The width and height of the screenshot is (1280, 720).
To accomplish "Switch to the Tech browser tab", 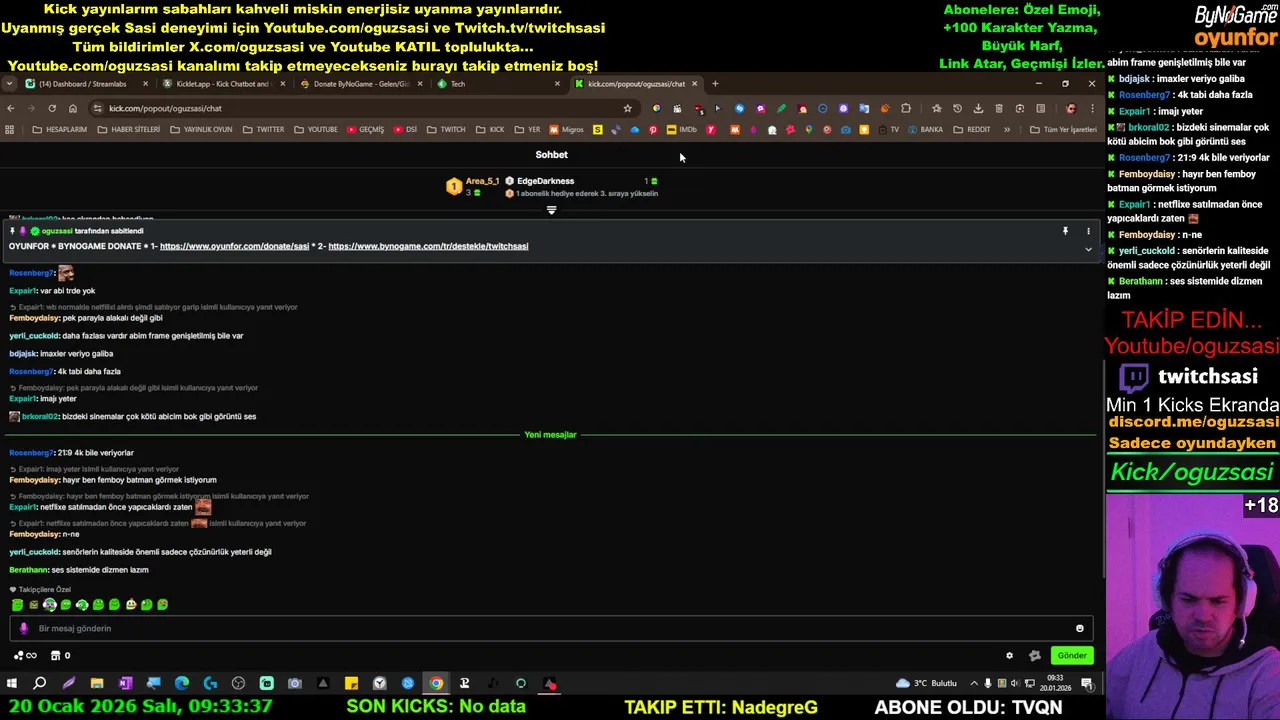I will click(497, 84).
